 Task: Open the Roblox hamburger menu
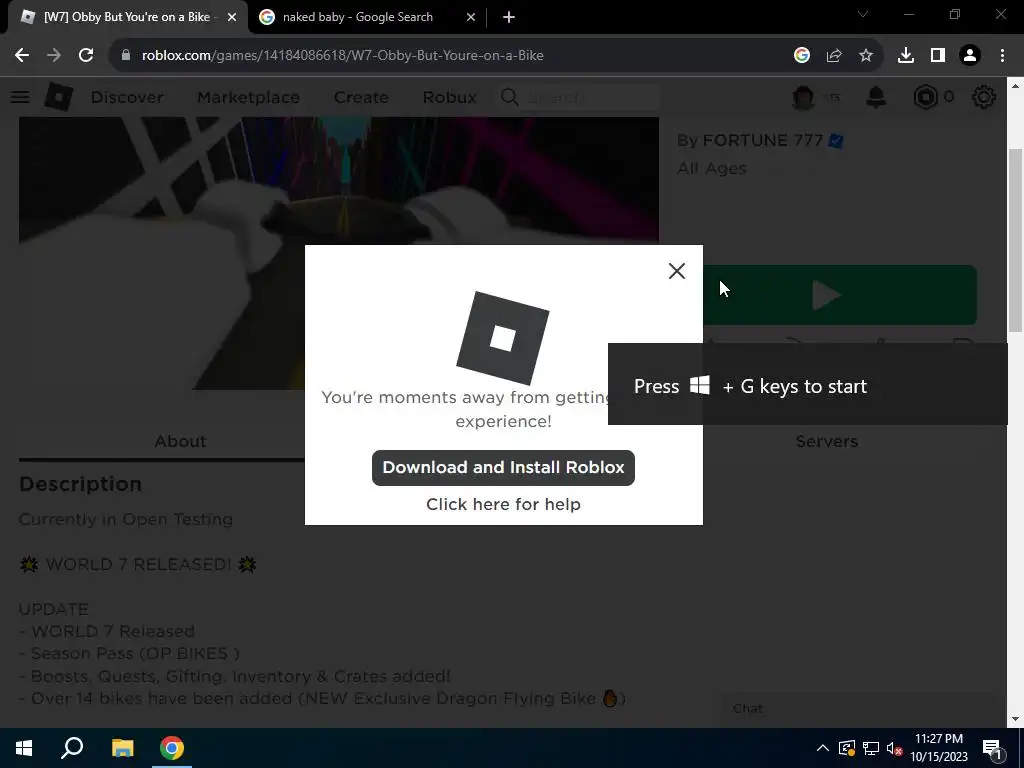[20, 97]
